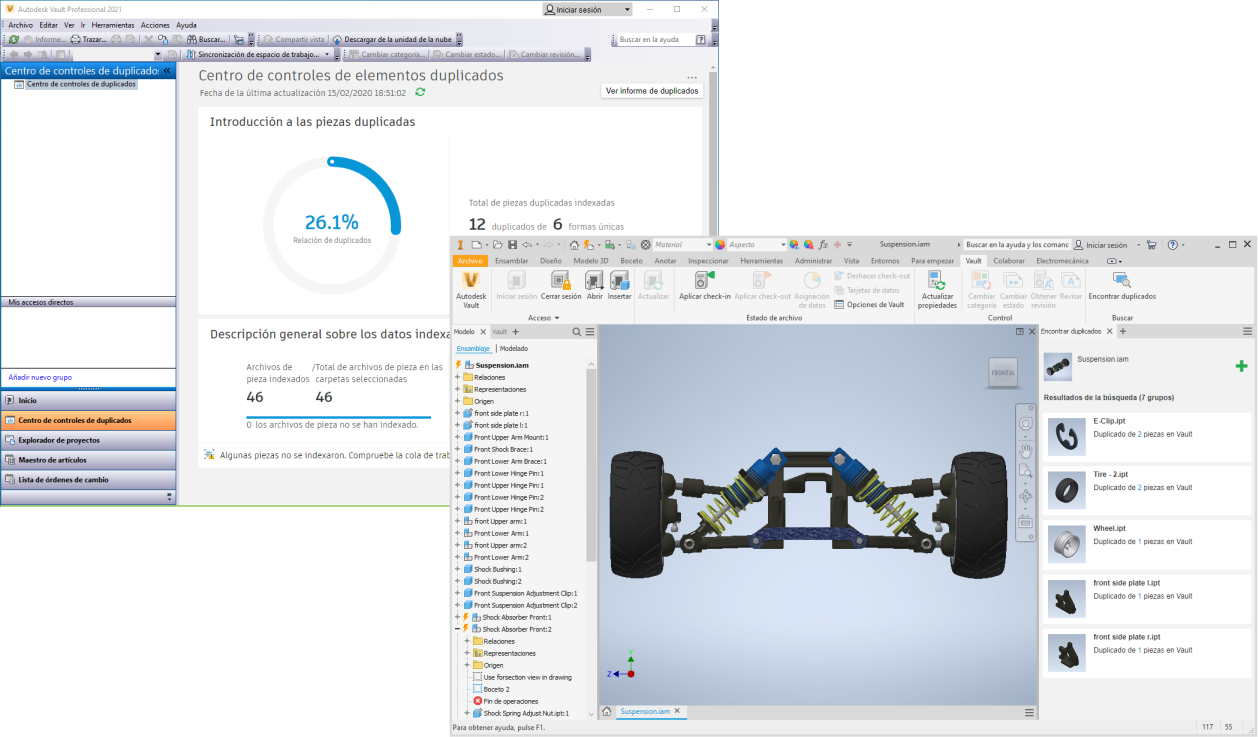Click the Orbit tool in the navigation bar
Screen dimensions: 1258x737
(x=1025, y=496)
